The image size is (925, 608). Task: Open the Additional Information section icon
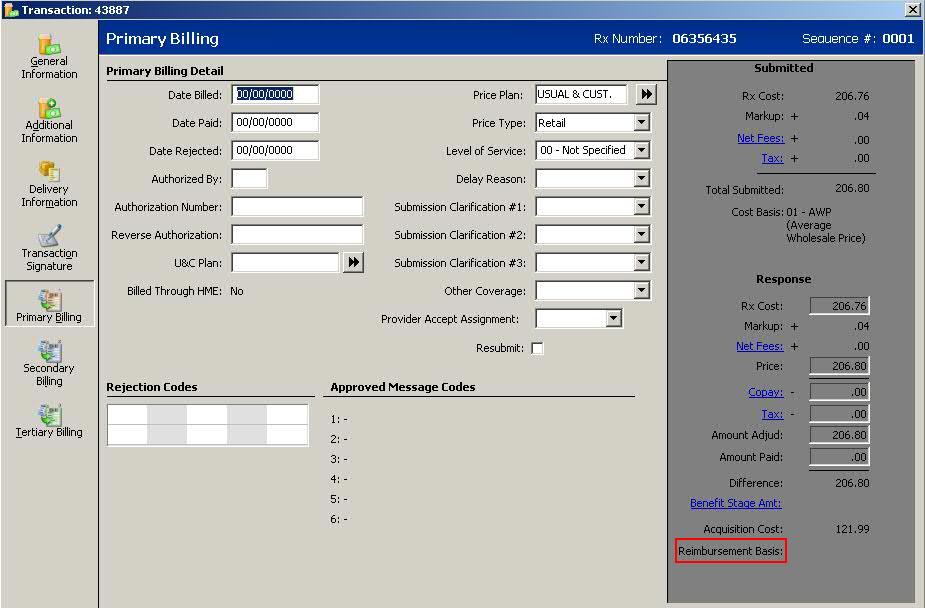coord(49,109)
